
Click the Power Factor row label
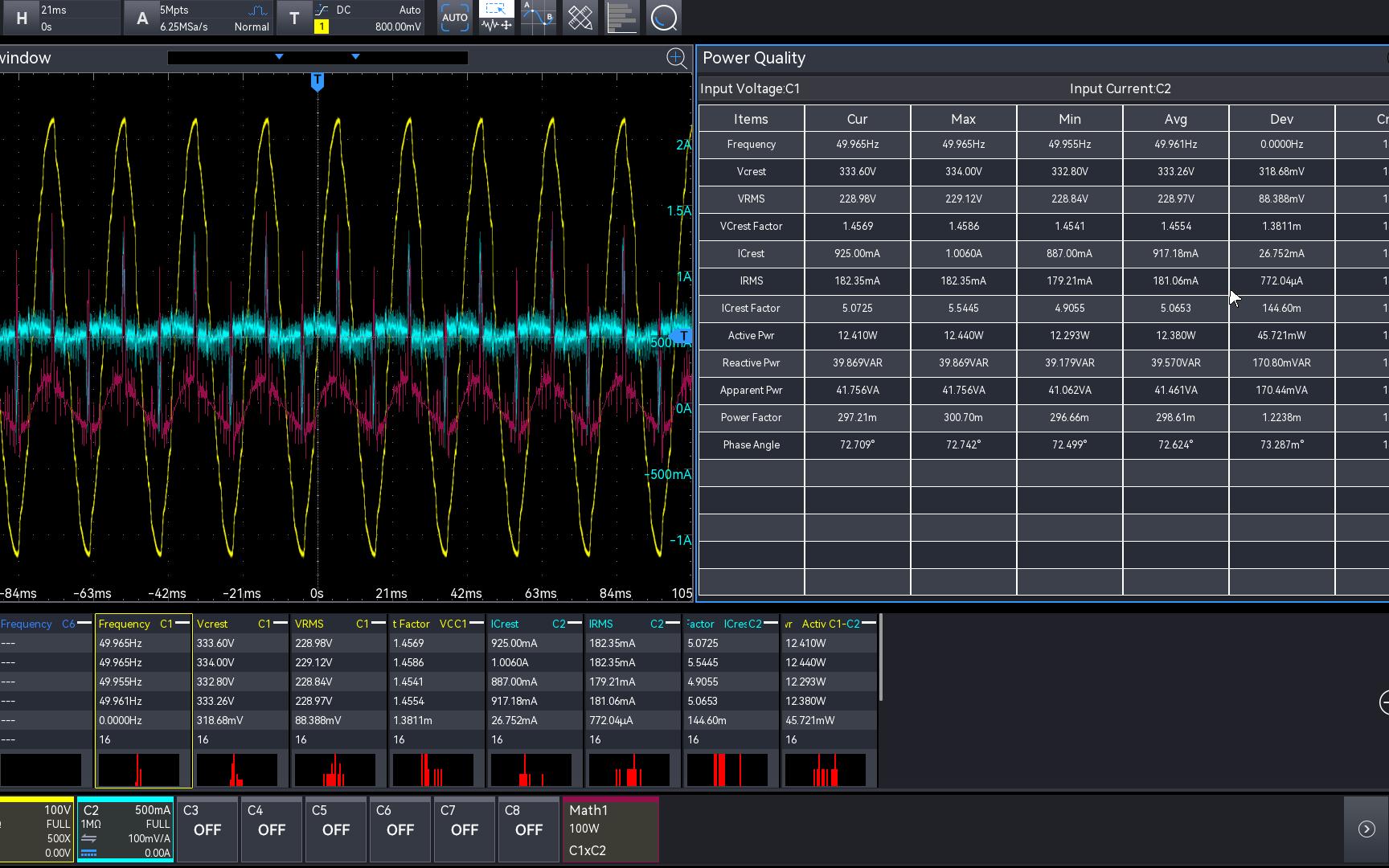[x=752, y=417]
